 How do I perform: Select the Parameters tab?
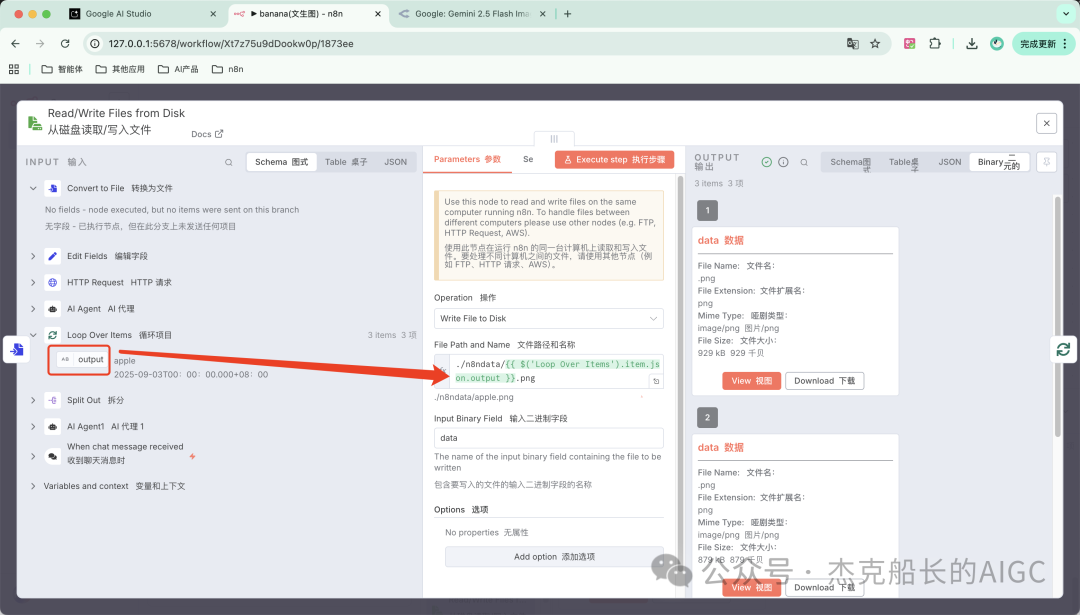pyautogui.click(x=467, y=159)
